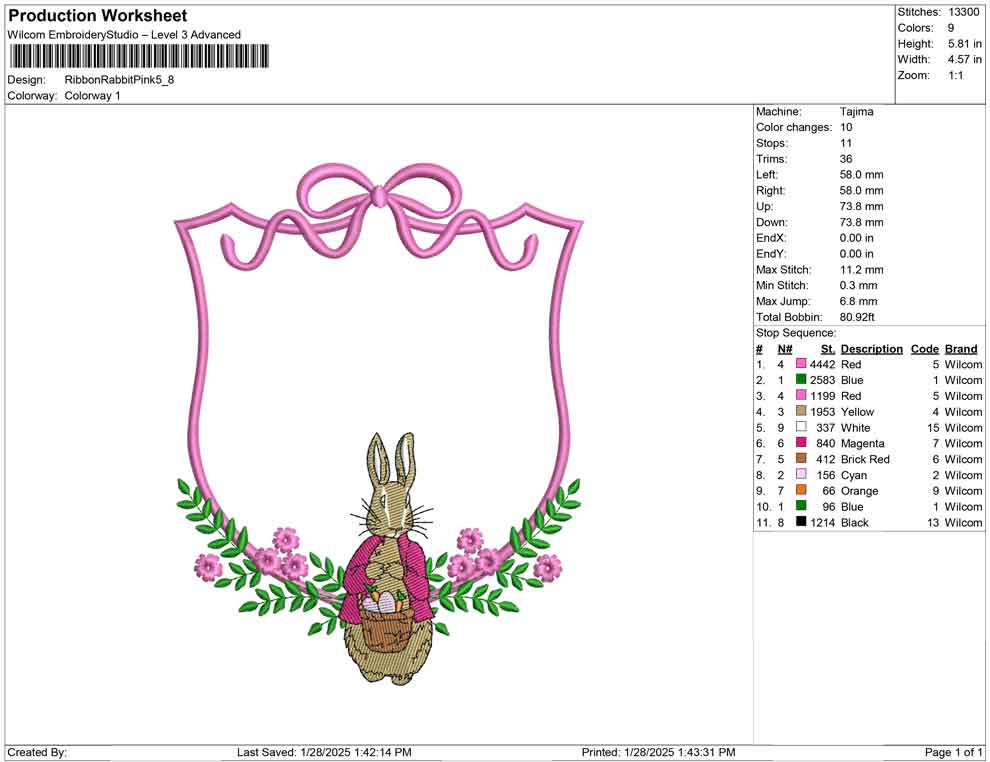Click the 'Page 1 of 1' footer text
The height and width of the screenshot is (762, 990).
tap(953, 752)
